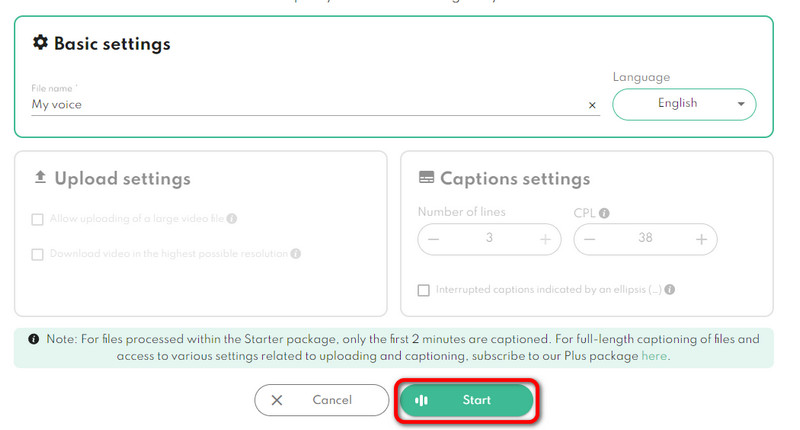800x430 pixels.
Task: Click the Captions settings caption icon
Action: pos(426,179)
